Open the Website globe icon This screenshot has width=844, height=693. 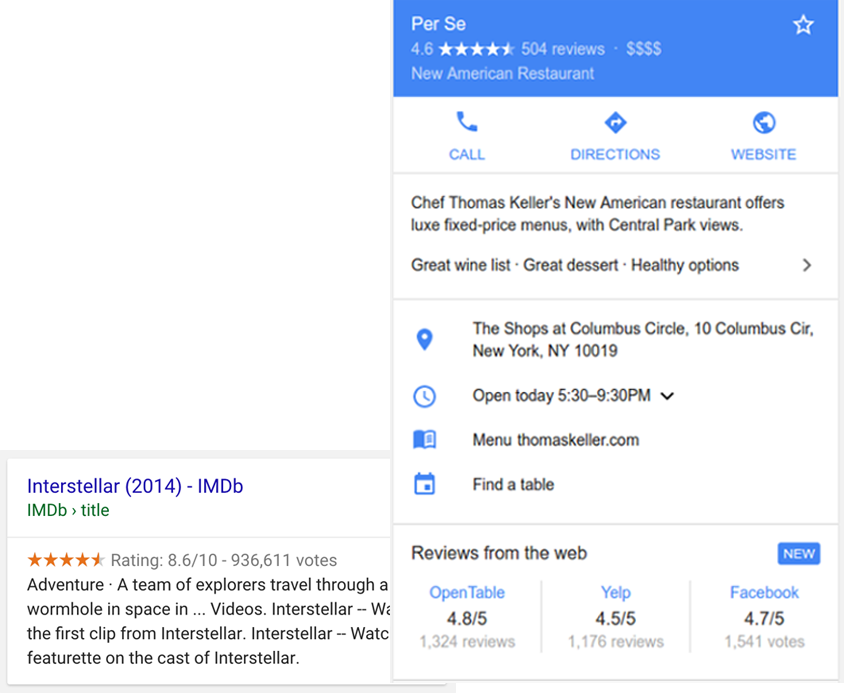763,124
